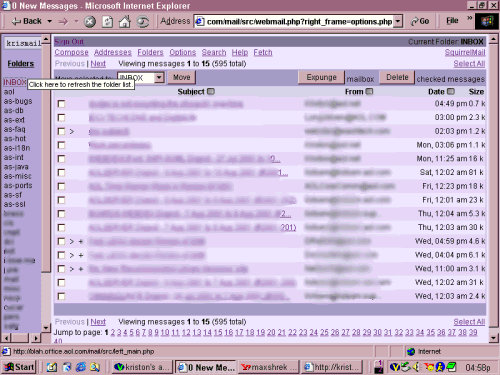500x375 pixels.
Task: Open the File menu
Action: pos(452,21)
